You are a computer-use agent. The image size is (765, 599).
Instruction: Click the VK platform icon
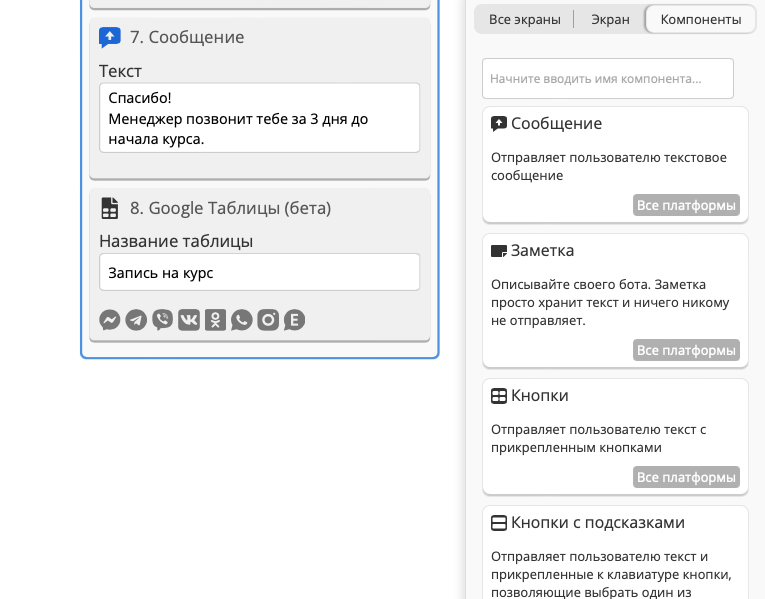189,320
